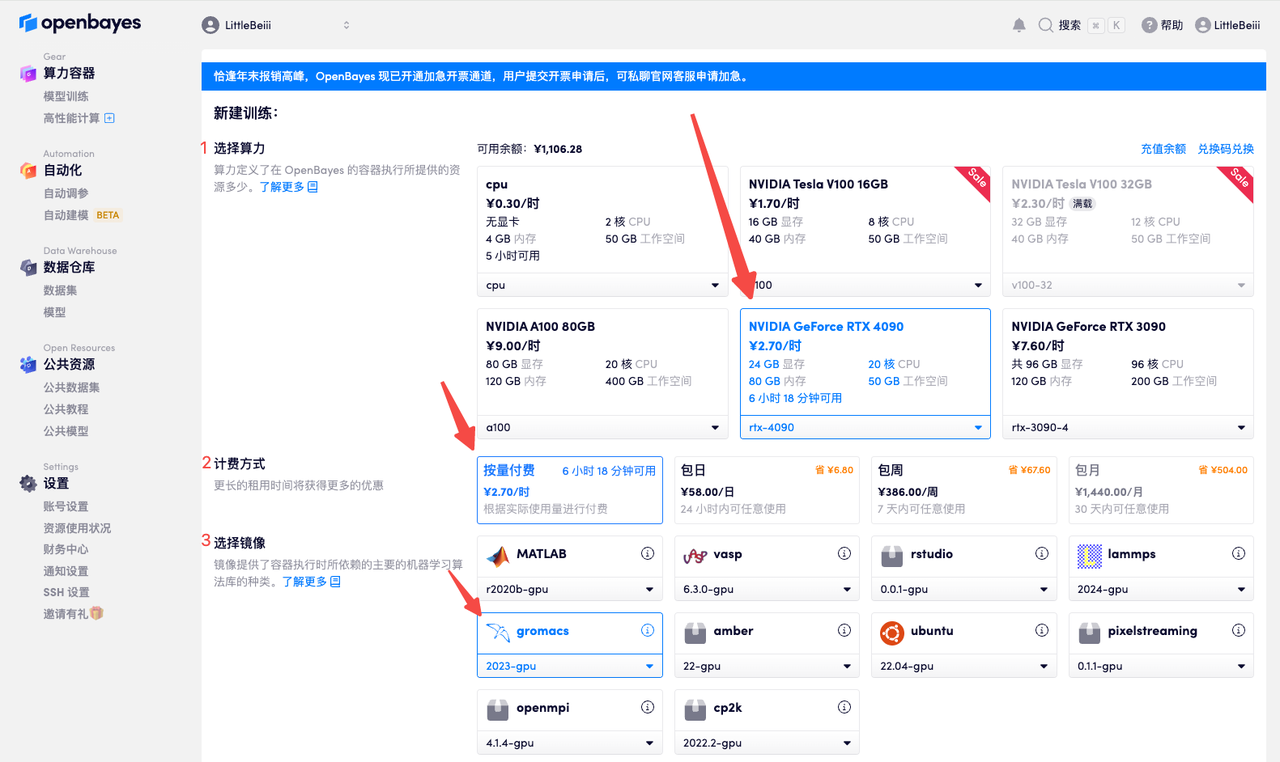Click the notification bell icon

click(x=1019, y=25)
